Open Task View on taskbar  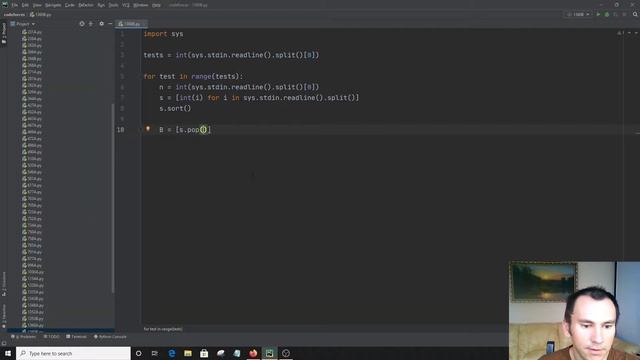(x=155, y=353)
